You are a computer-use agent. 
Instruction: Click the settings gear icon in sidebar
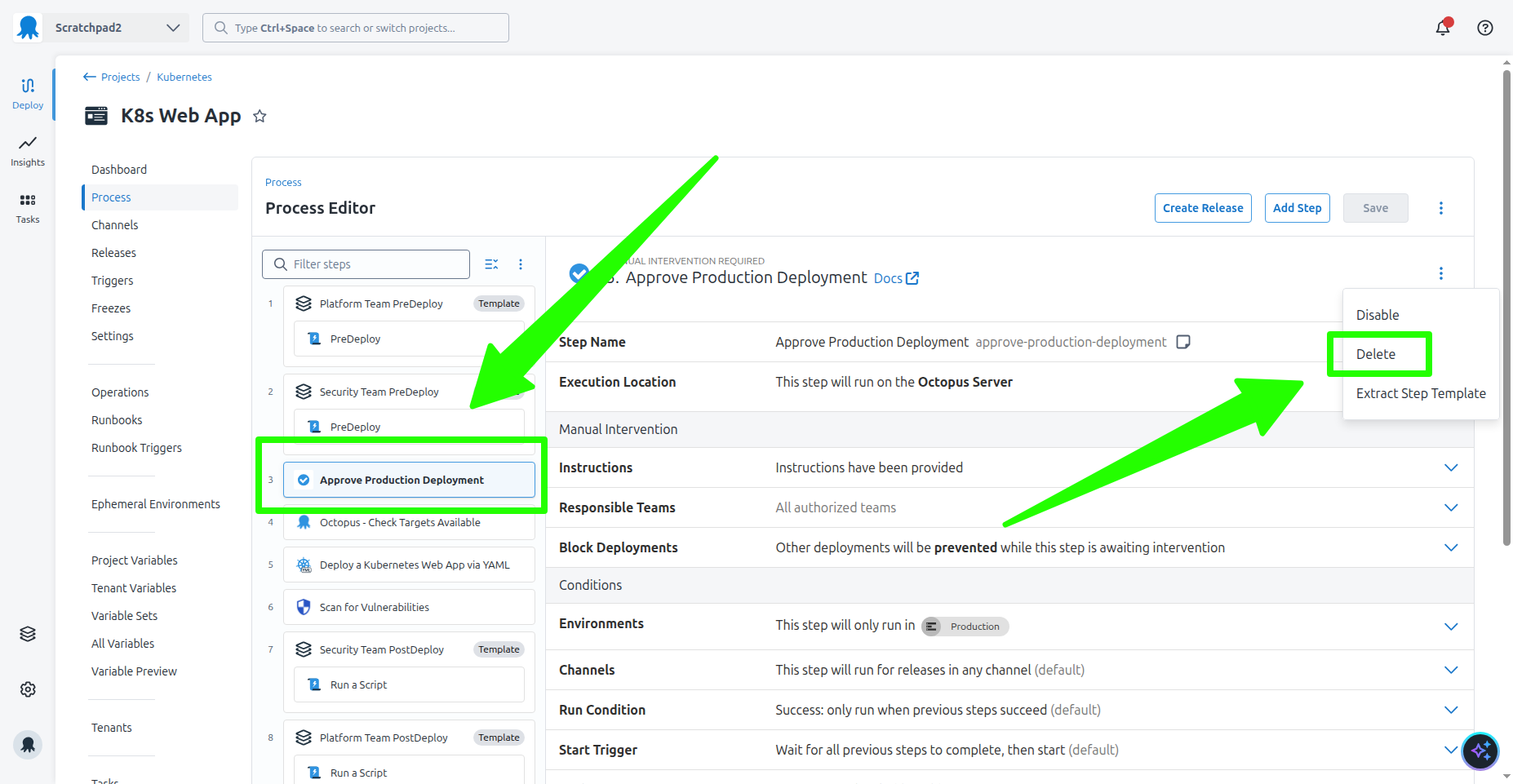[28, 689]
